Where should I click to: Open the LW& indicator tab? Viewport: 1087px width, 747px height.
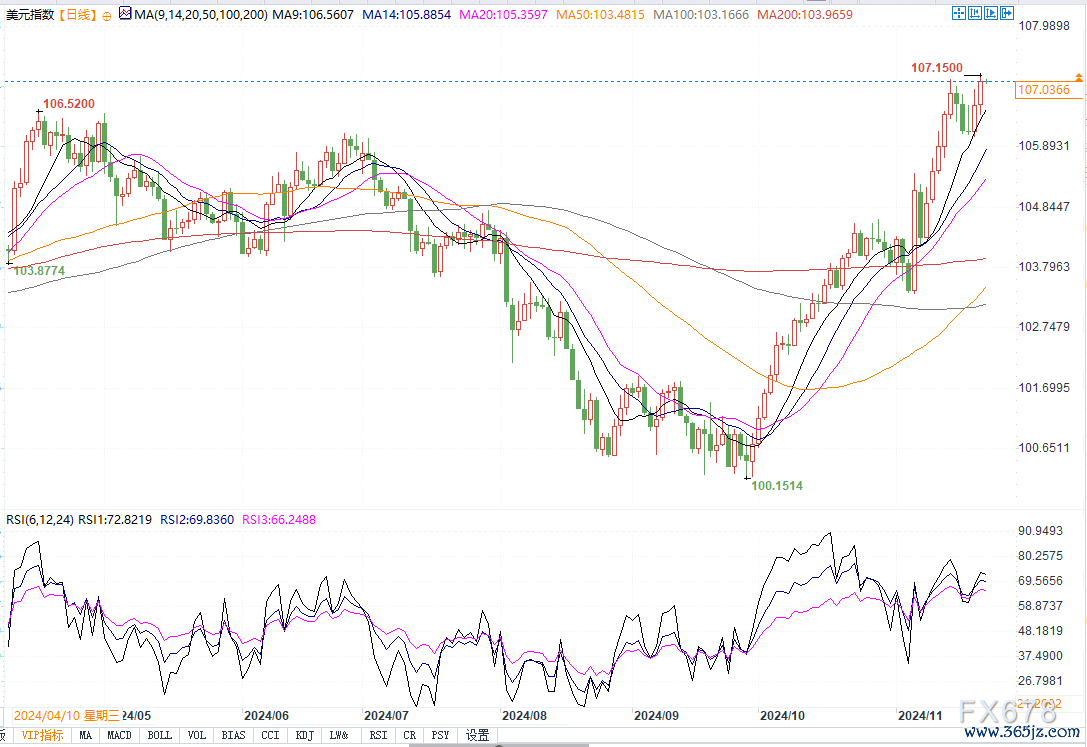[x=339, y=735]
